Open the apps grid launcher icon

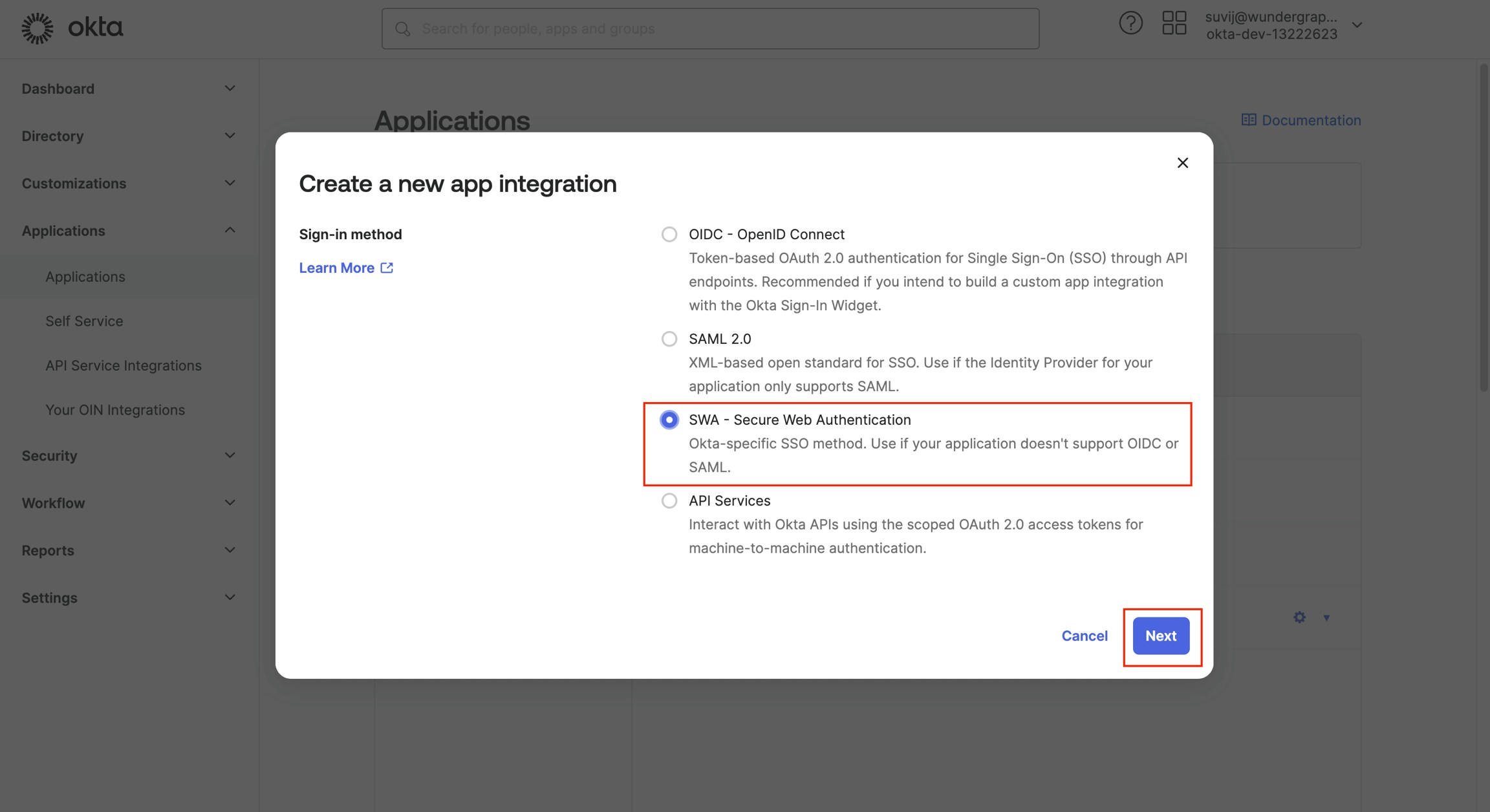point(1174,22)
